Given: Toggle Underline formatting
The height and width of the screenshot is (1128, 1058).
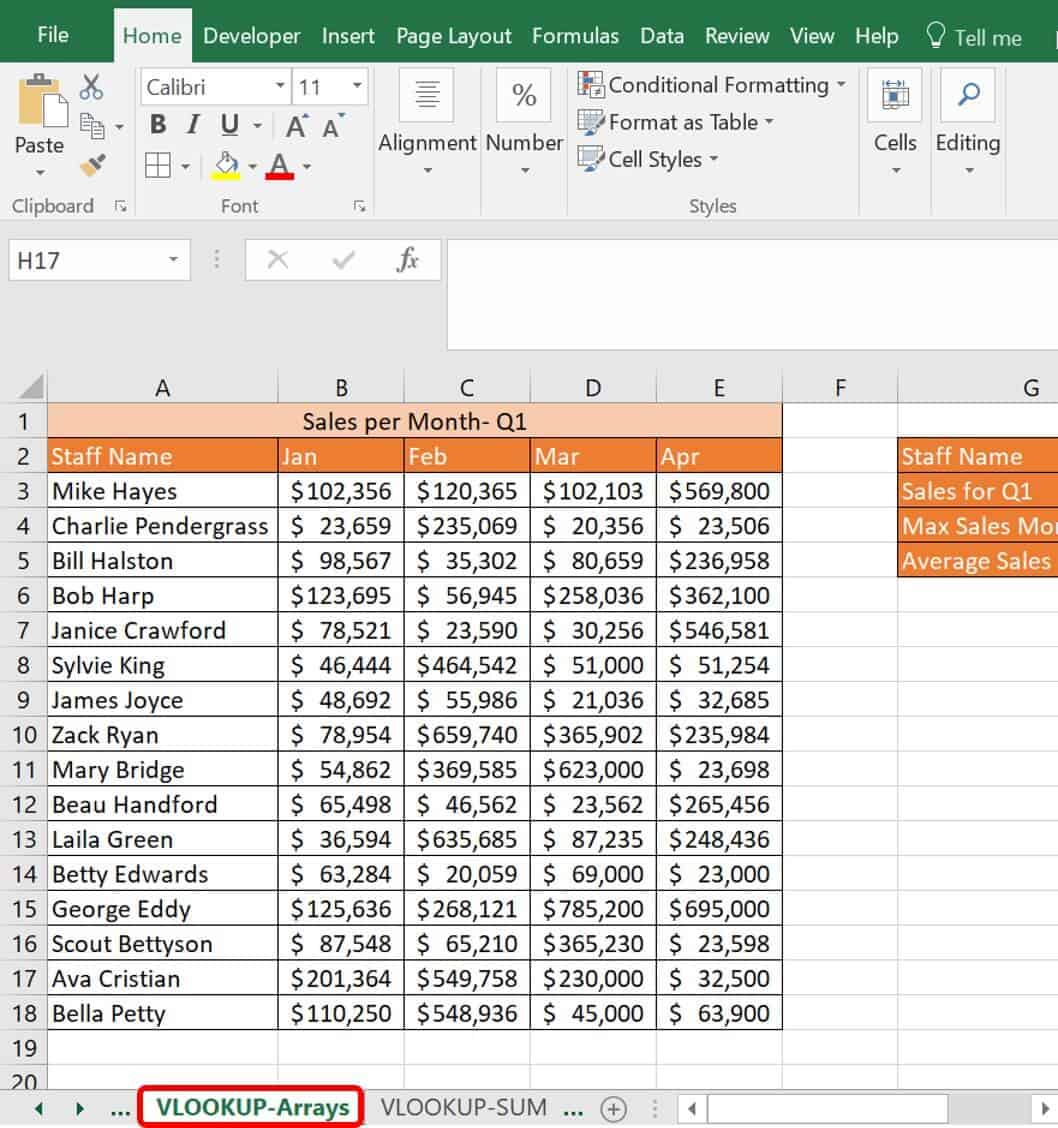Looking at the screenshot, I should (x=230, y=125).
